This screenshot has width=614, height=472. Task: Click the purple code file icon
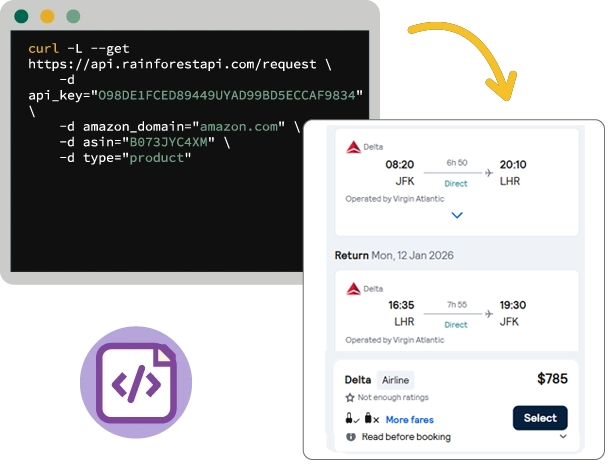point(136,382)
